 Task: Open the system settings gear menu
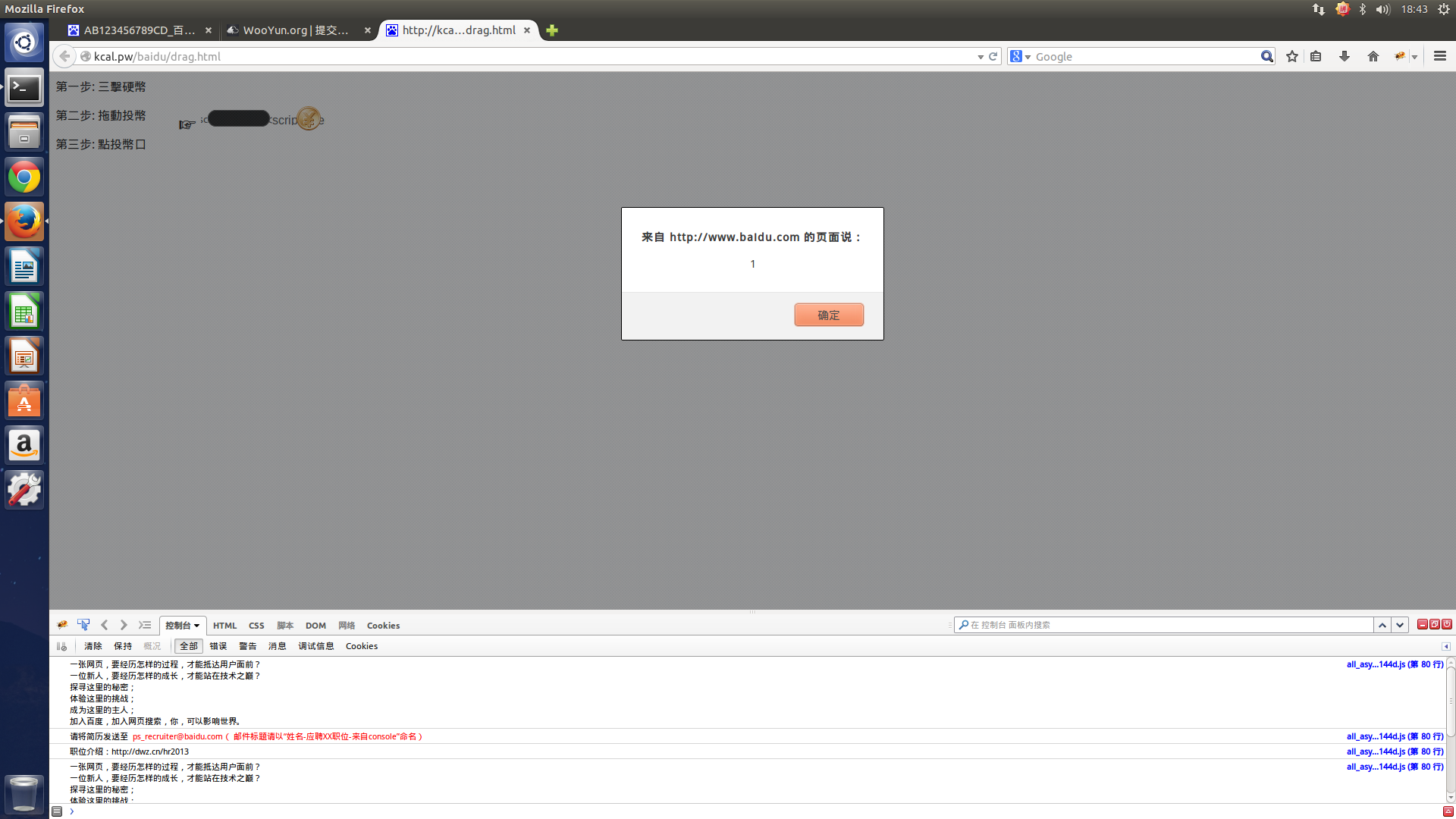coord(1444,9)
